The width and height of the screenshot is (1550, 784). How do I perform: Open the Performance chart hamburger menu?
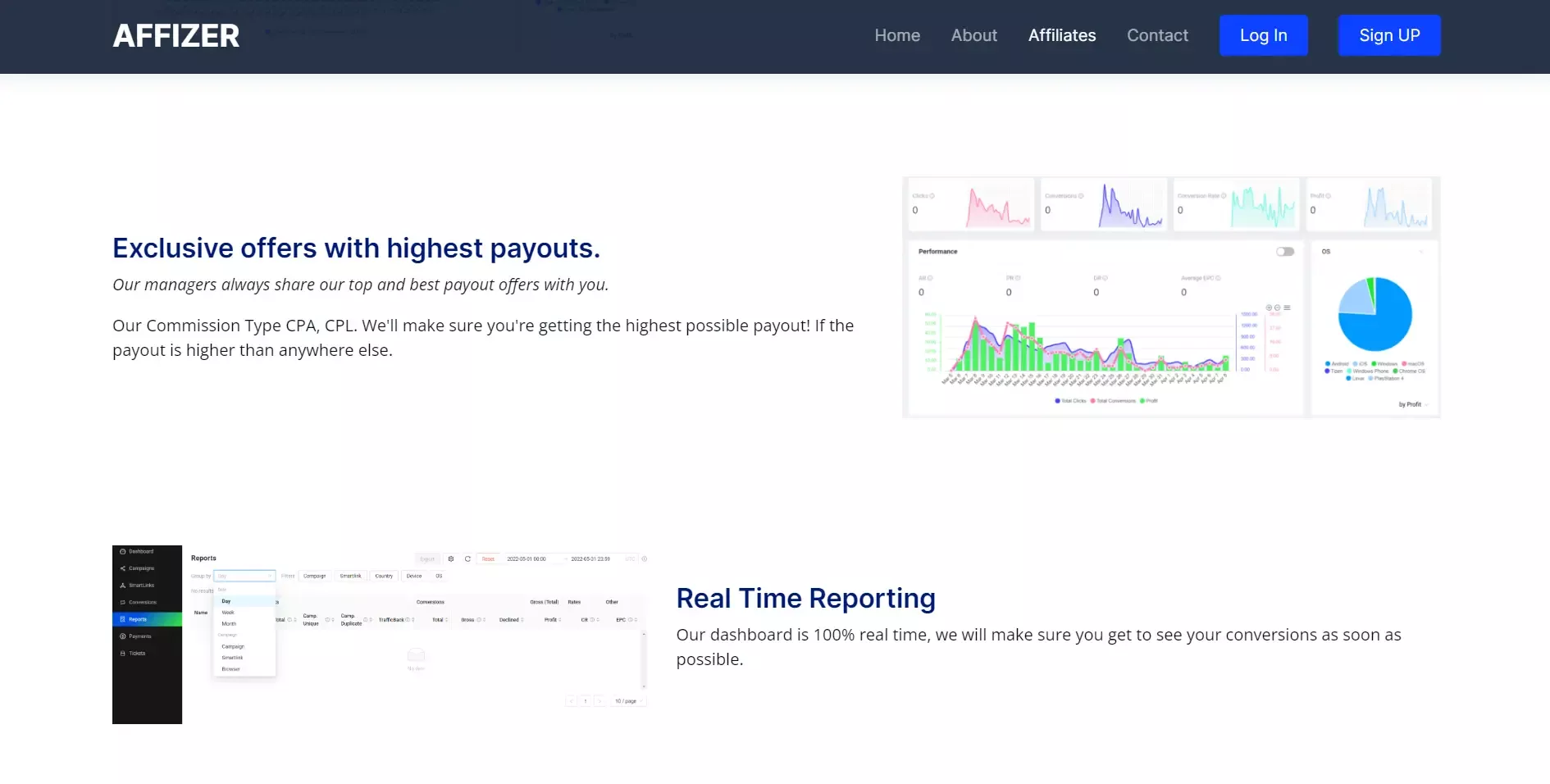coord(1287,308)
